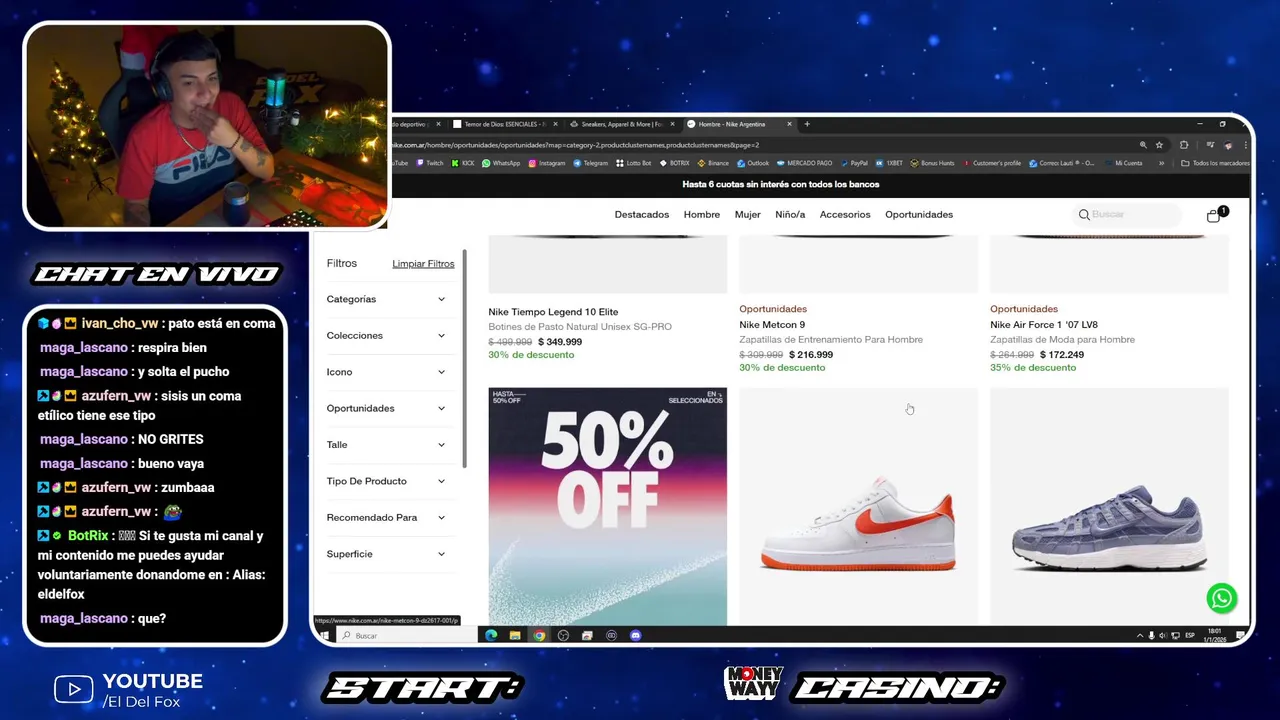Switch to the Sneakers, Apparel & More tab
1280x720 pixels.
(x=621, y=124)
